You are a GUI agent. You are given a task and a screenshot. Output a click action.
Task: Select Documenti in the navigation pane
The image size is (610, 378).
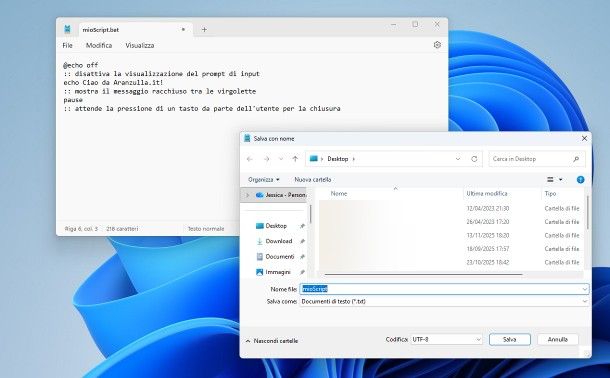[x=279, y=257]
